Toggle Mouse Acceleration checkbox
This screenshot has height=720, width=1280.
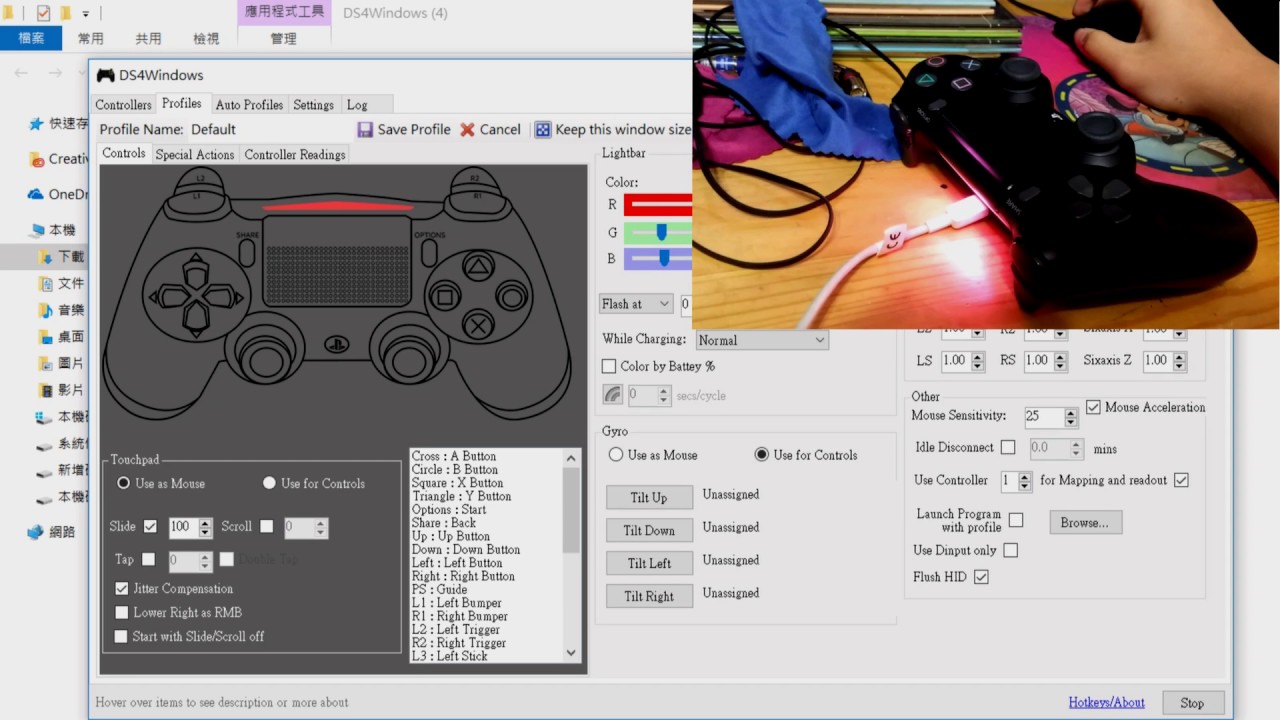(x=1093, y=407)
